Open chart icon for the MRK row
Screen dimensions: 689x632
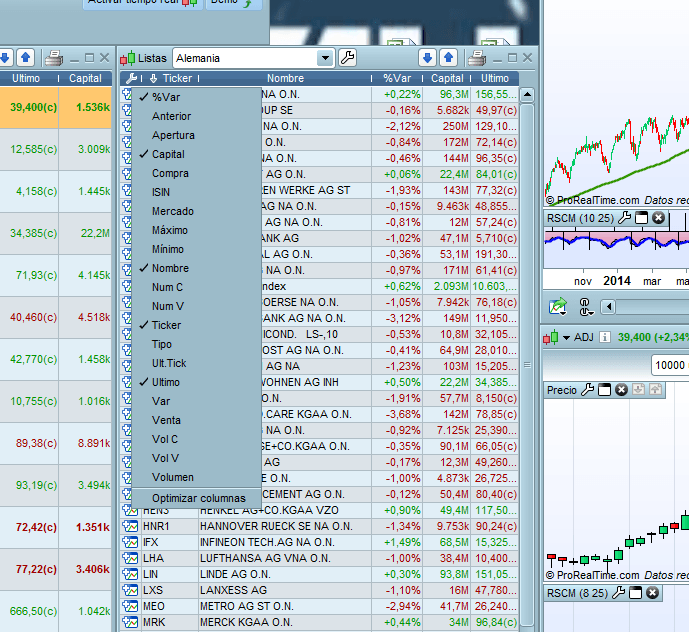pos(130,622)
